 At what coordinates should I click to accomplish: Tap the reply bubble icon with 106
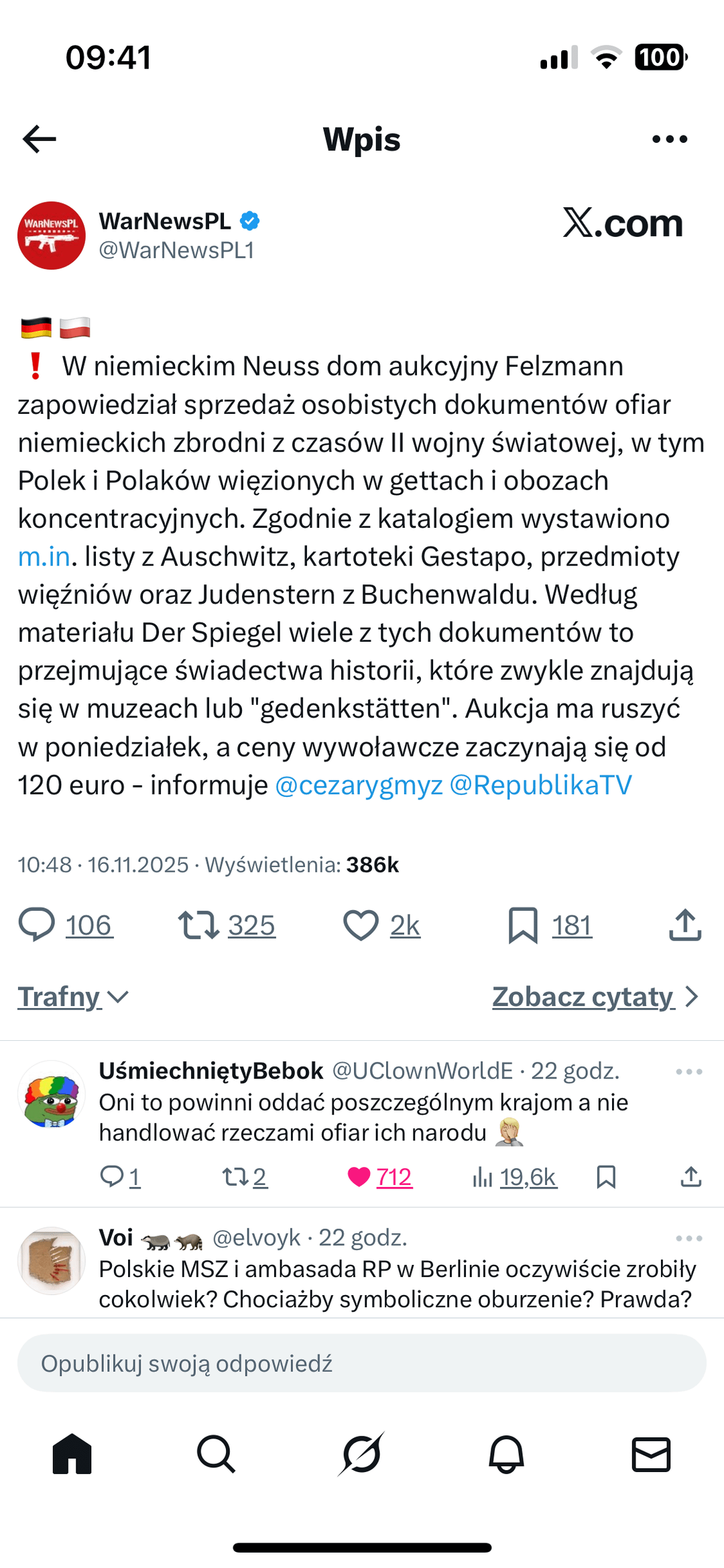(x=36, y=925)
